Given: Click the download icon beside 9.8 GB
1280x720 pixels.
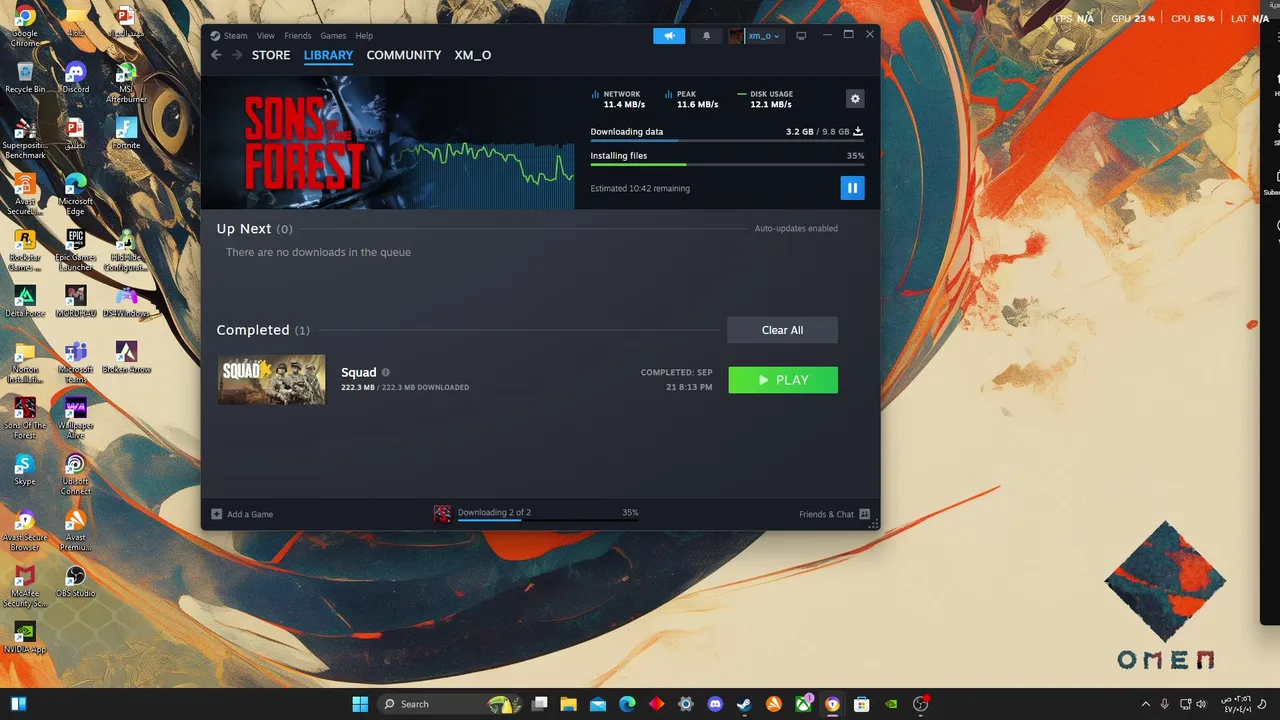Looking at the screenshot, I should tap(858, 131).
